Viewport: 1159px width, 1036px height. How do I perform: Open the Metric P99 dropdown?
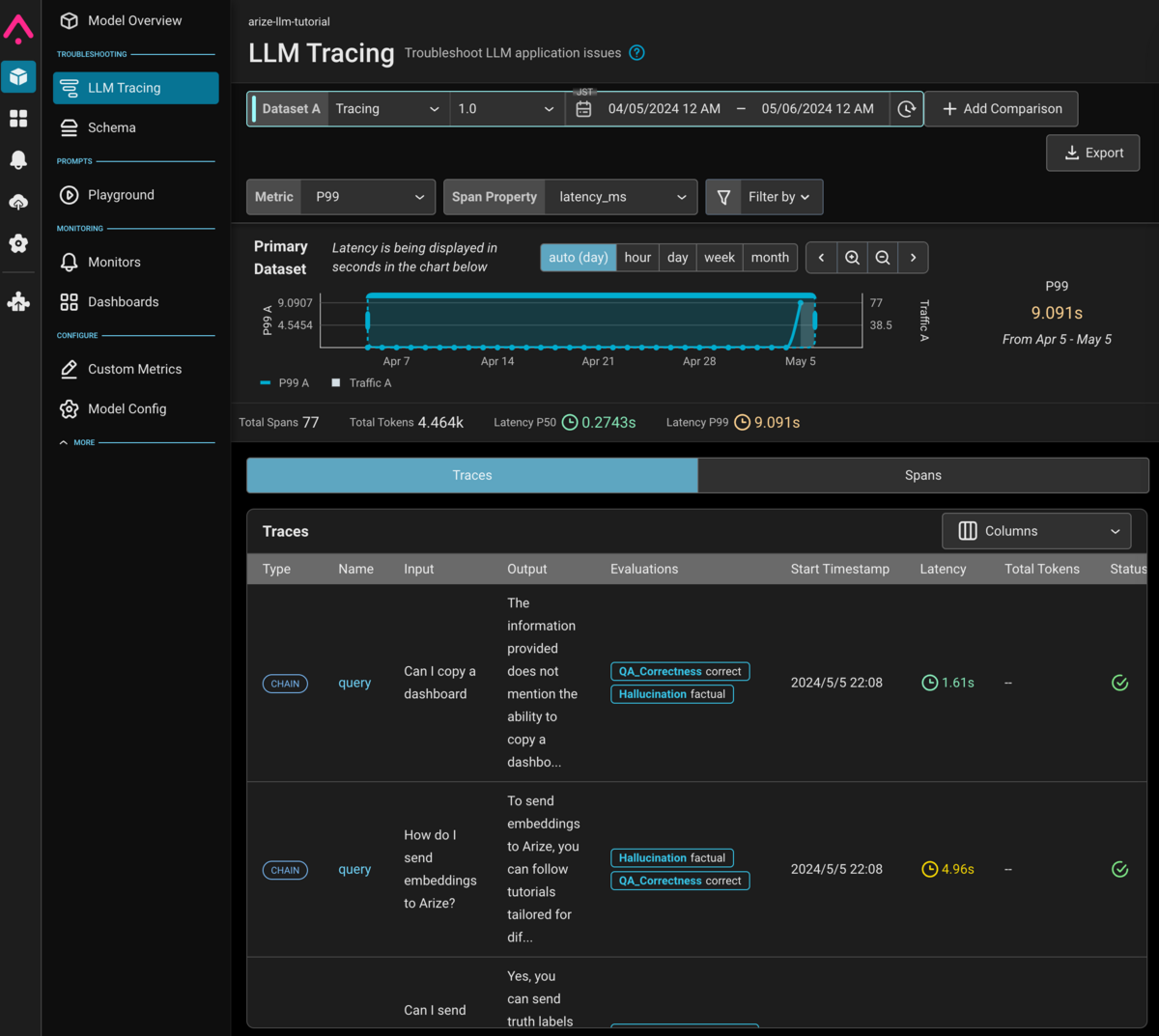368,197
